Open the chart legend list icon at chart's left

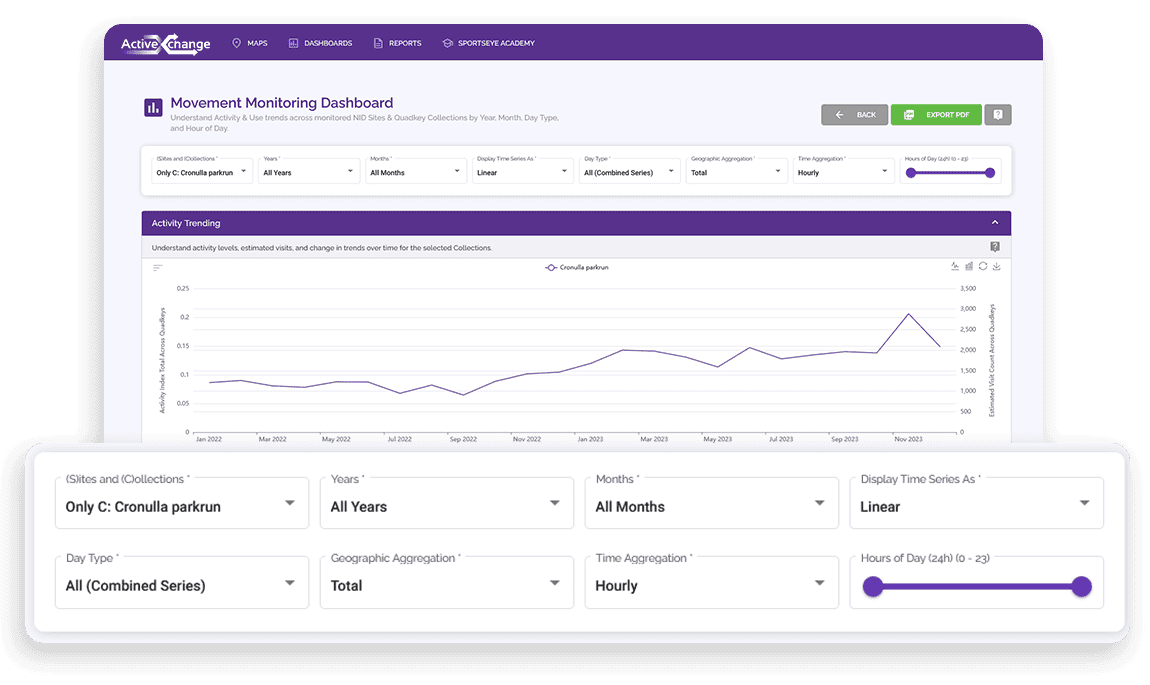click(x=157, y=267)
